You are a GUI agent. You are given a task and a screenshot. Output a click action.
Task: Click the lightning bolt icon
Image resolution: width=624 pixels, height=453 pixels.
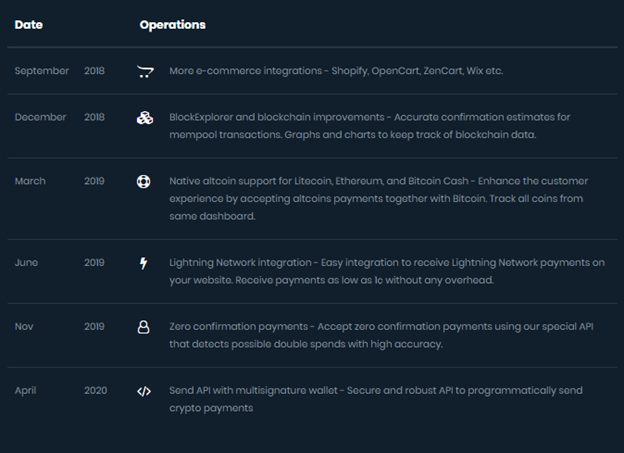(x=144, y=263)
